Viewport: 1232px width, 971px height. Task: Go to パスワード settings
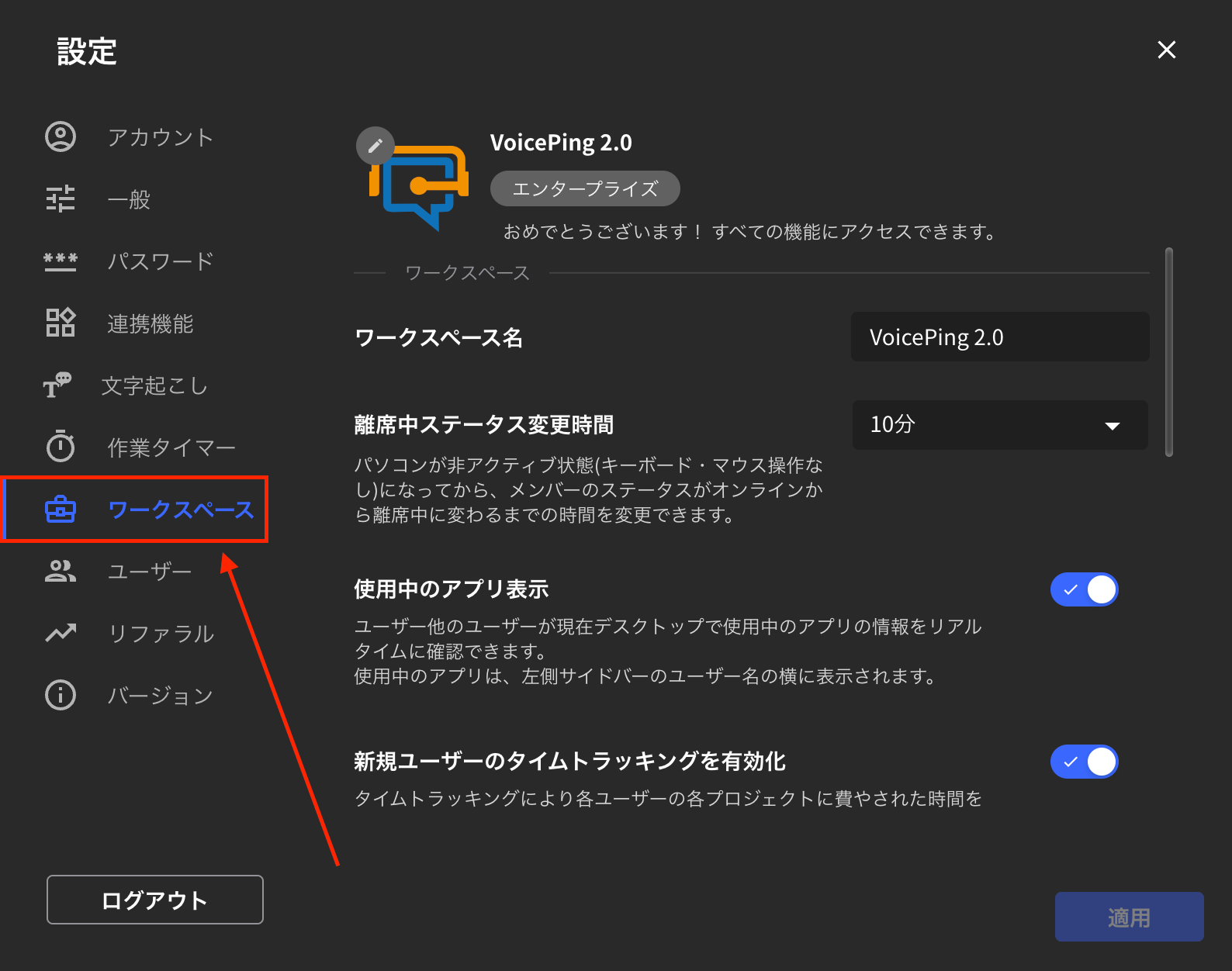coord(161,261)
